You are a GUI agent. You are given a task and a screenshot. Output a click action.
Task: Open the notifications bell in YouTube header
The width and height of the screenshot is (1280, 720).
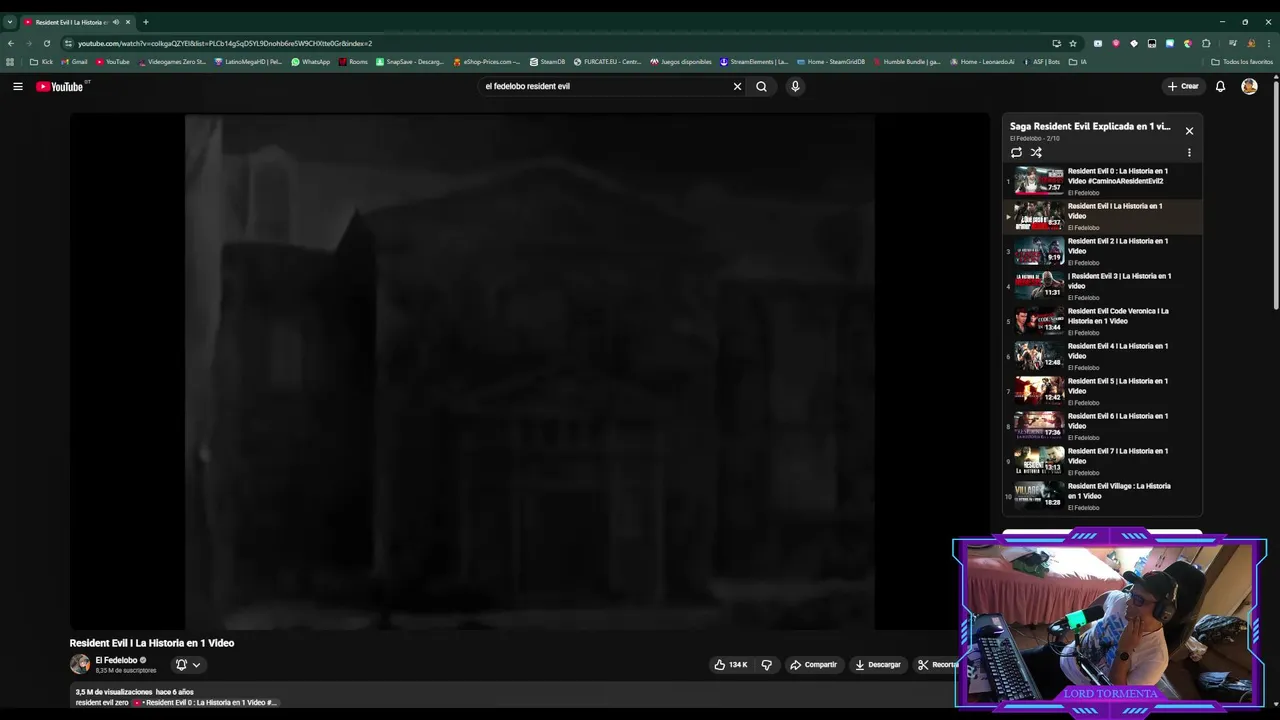tap(1220, 86)
